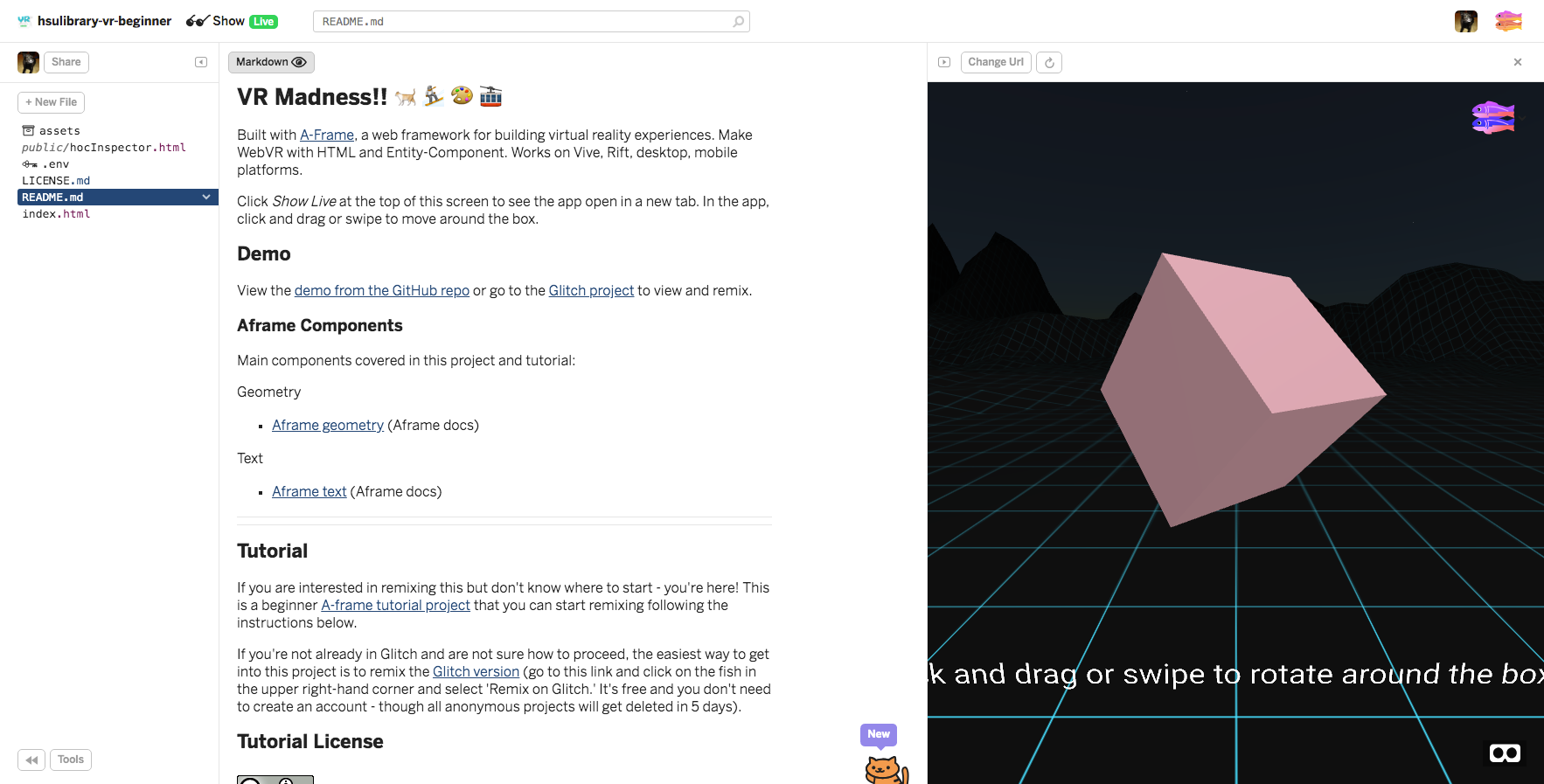
Task: Click the Tutorial heading text
Action: 272,551
